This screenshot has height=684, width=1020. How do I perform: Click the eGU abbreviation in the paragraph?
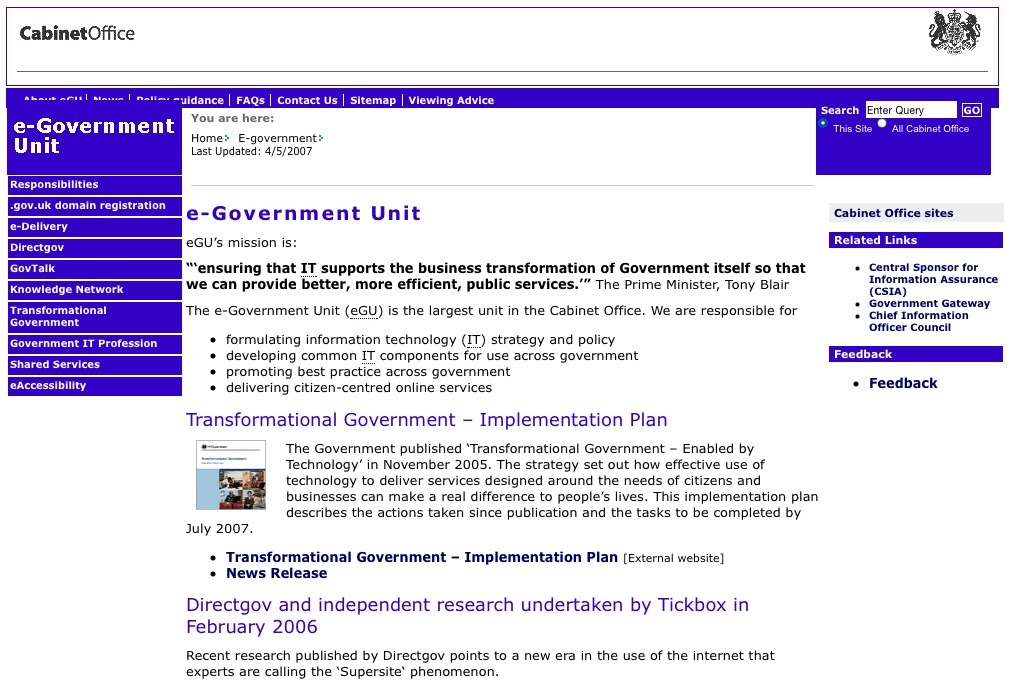pyautogui.click(x=364, y=311)
